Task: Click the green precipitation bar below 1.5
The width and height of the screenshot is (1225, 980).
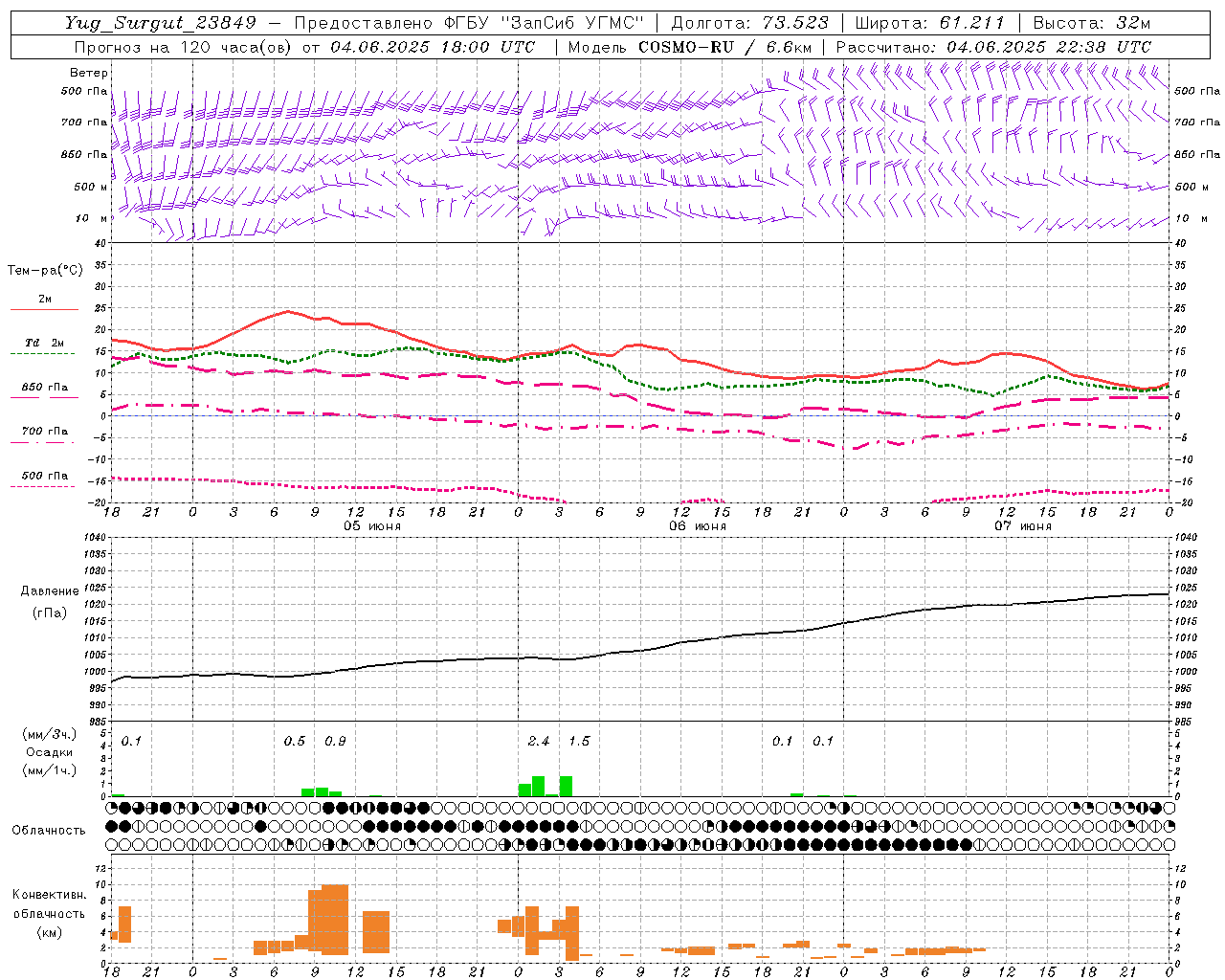Action: [x=567, y=786]
